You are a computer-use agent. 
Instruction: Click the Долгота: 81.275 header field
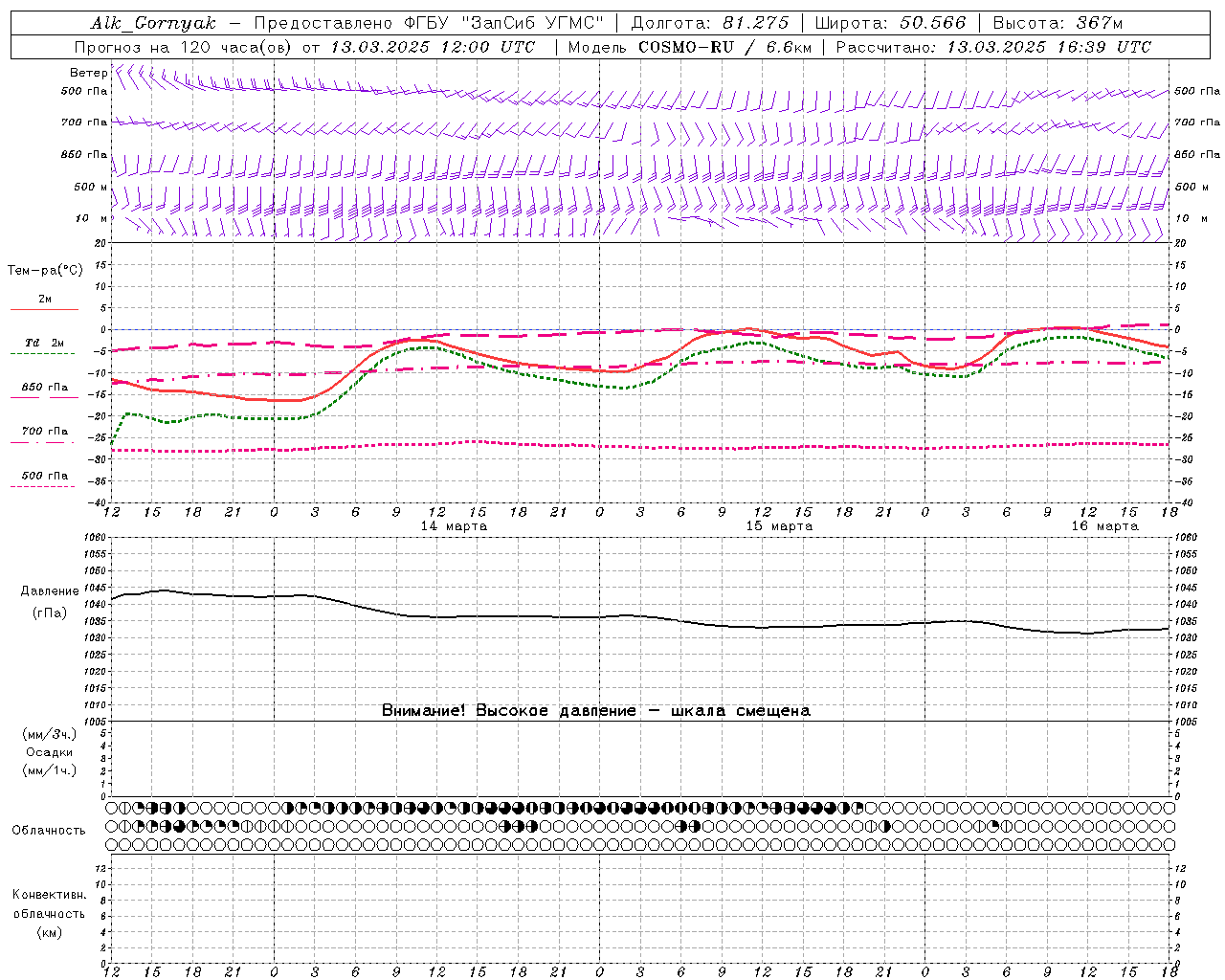tap(710, 23)
